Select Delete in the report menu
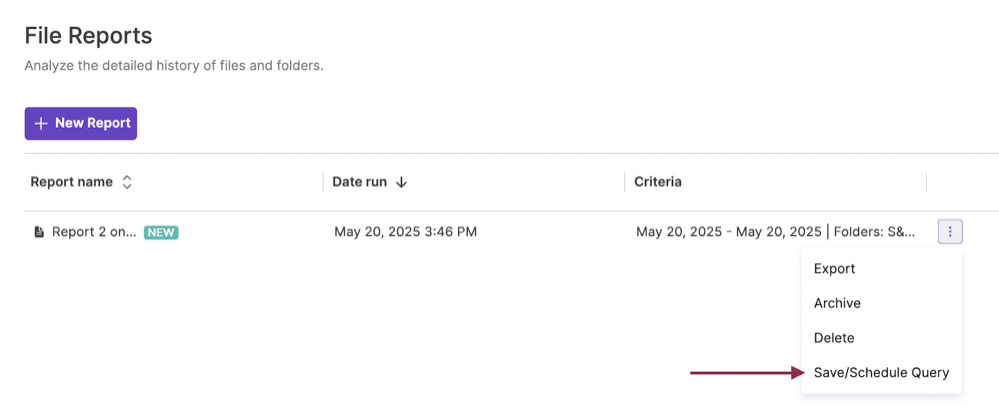999x407 pixels. (x=834, y=338)
